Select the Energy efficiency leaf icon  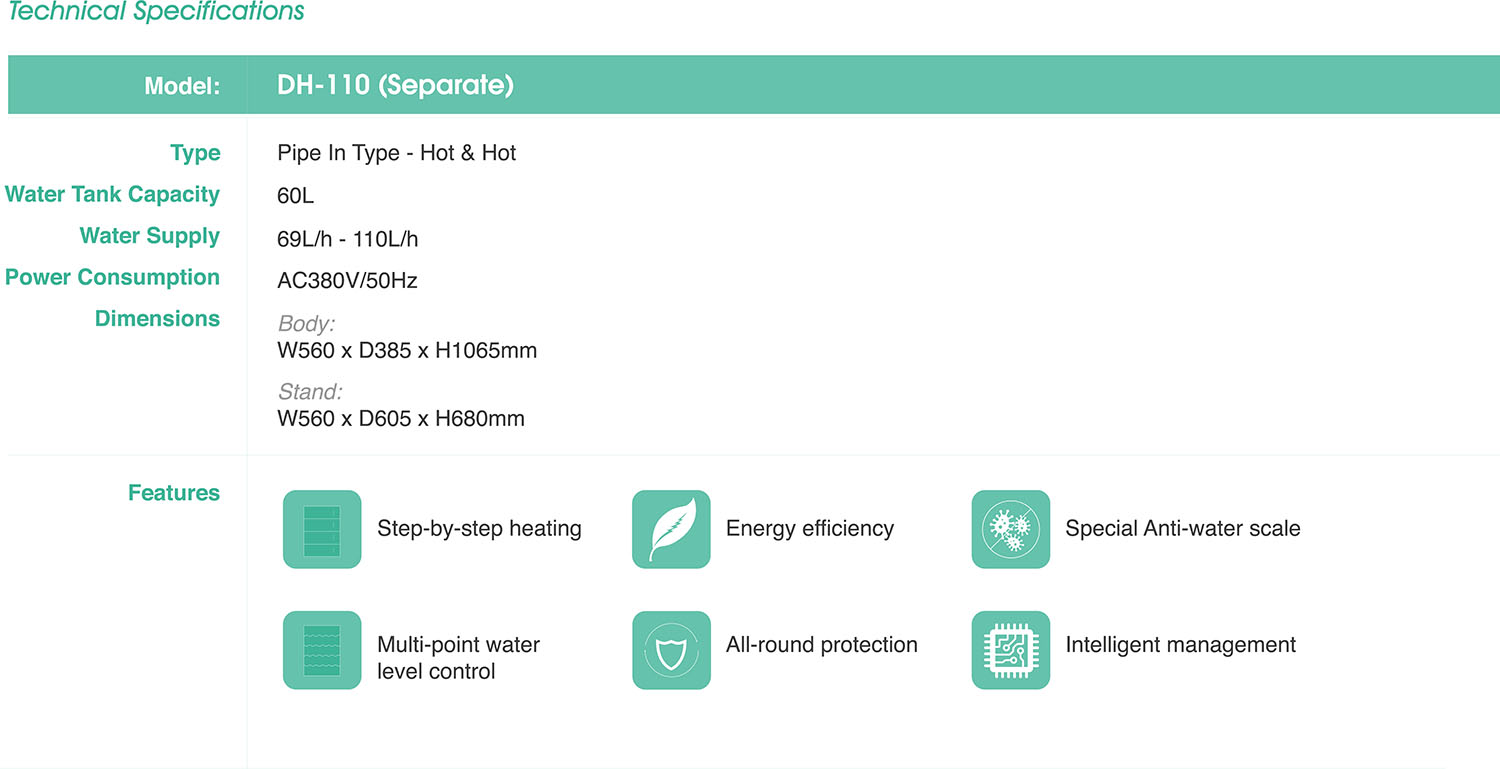point(671,529)
